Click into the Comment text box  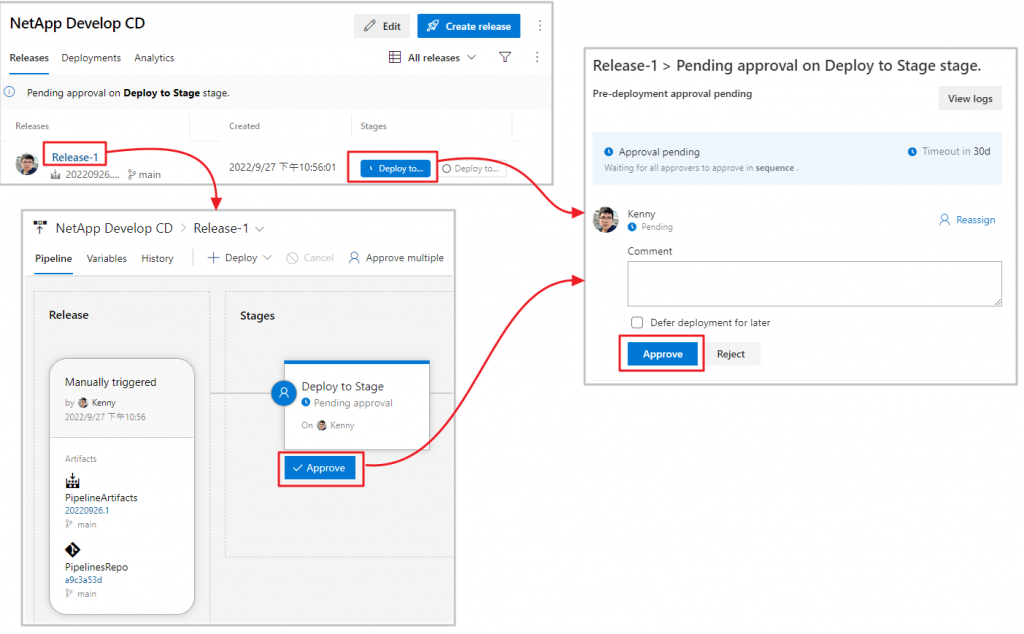814,283
